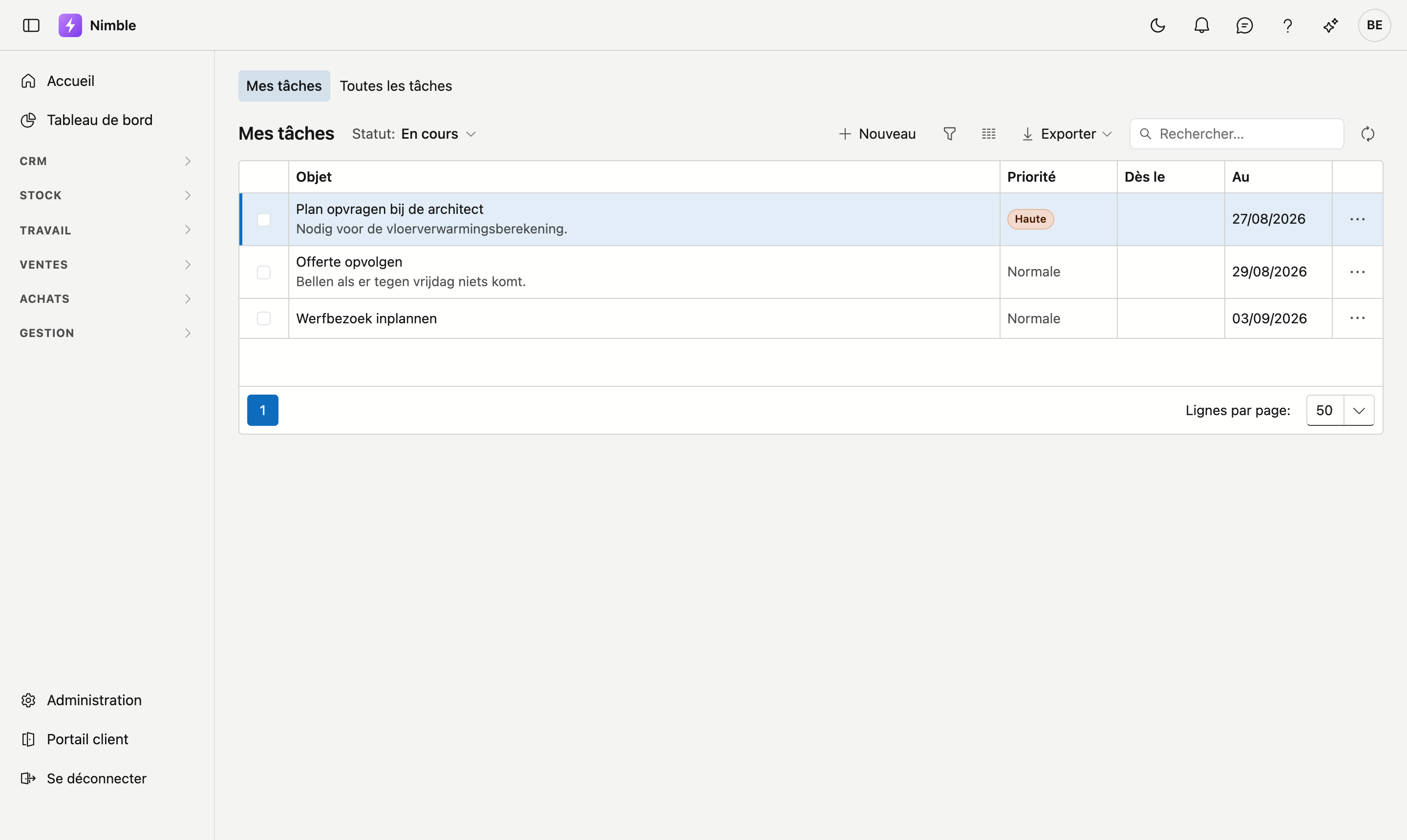The width and height of the screenshot is (1407, 840).
Task: Open help question mark icon
Action: (x=1287, y=25)
